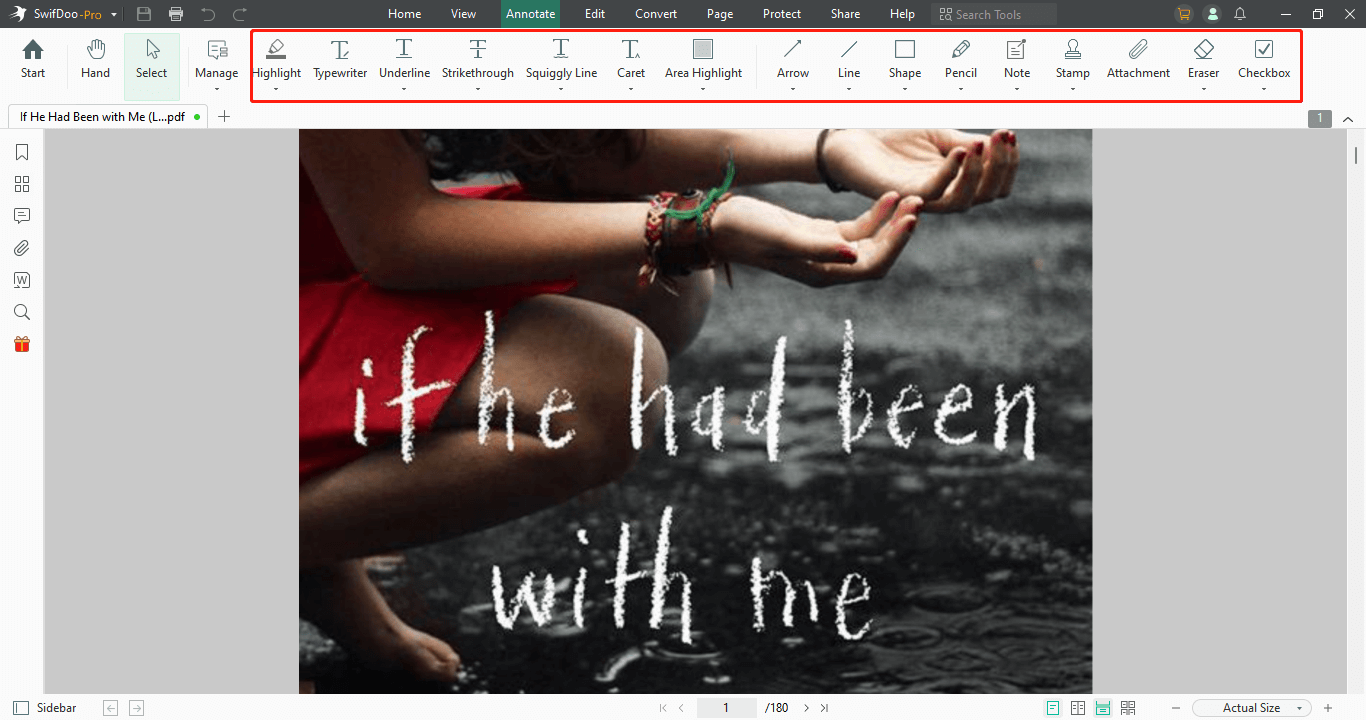
Task: Expand the Highlight tool dropdown arrow
Action: (276, 89)
